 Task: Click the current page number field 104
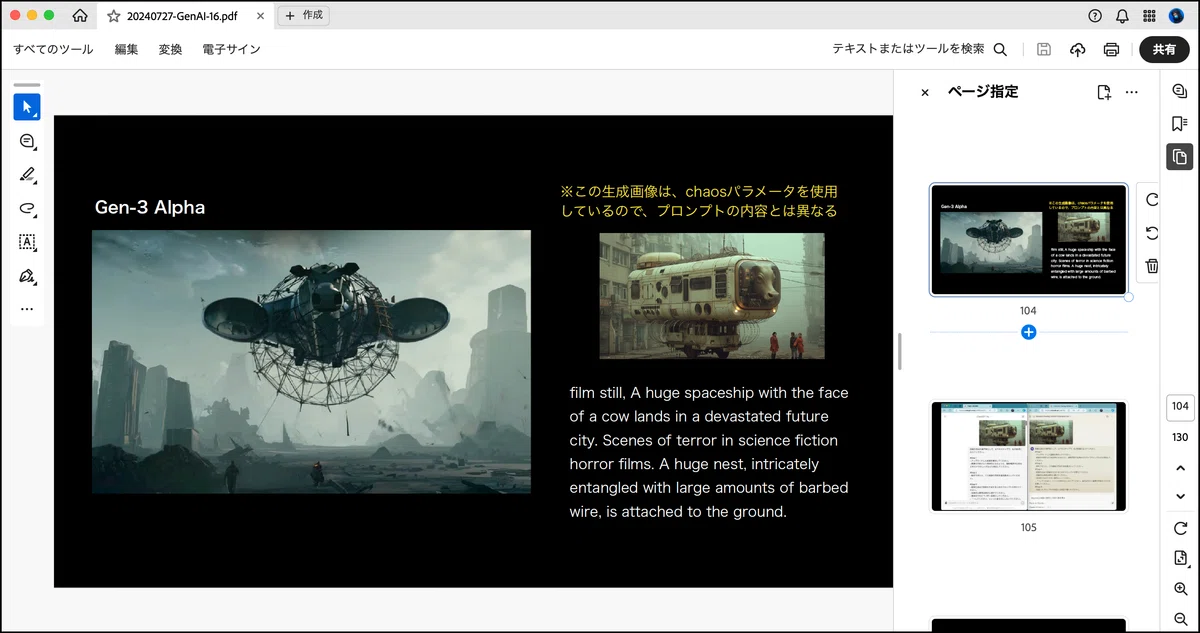pyautogui.click(x=1180, y=406)
